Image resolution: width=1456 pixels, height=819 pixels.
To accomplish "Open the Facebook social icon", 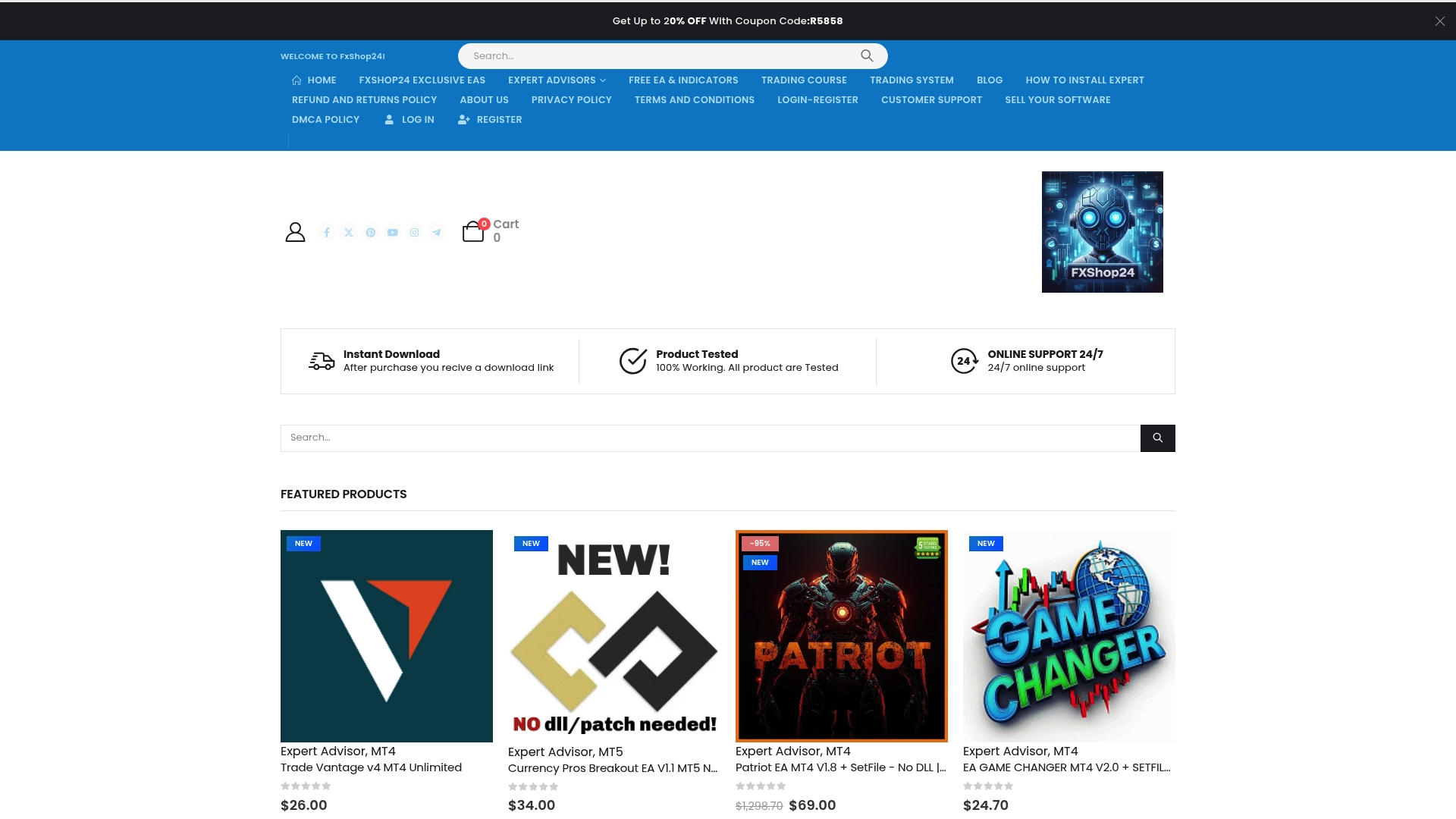I will [326, 232].
